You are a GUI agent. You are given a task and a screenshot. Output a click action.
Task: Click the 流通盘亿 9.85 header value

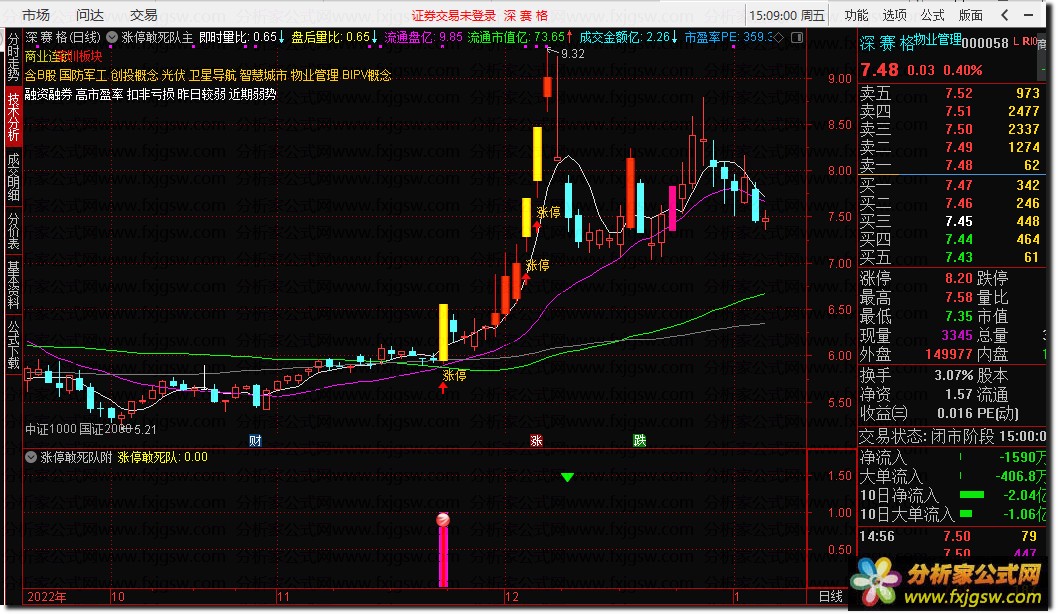(423, 37)
